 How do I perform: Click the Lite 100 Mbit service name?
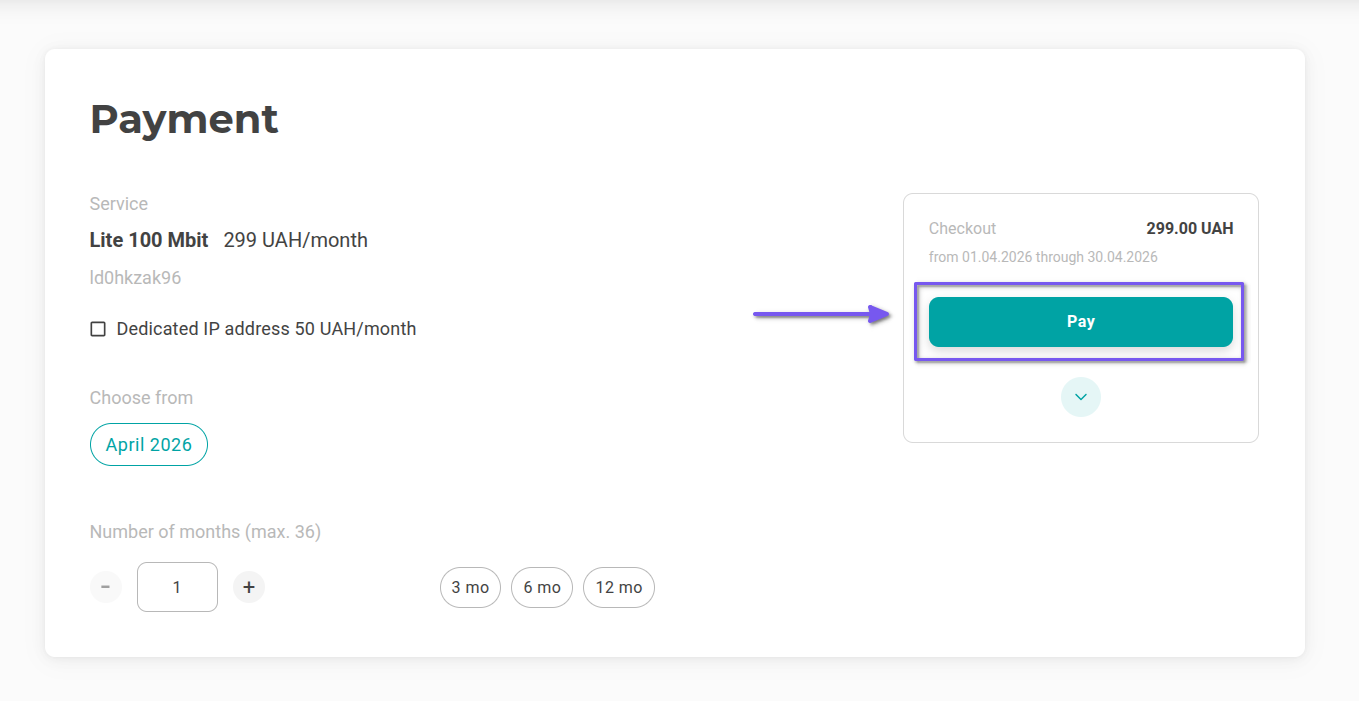[x=149, y=240]
